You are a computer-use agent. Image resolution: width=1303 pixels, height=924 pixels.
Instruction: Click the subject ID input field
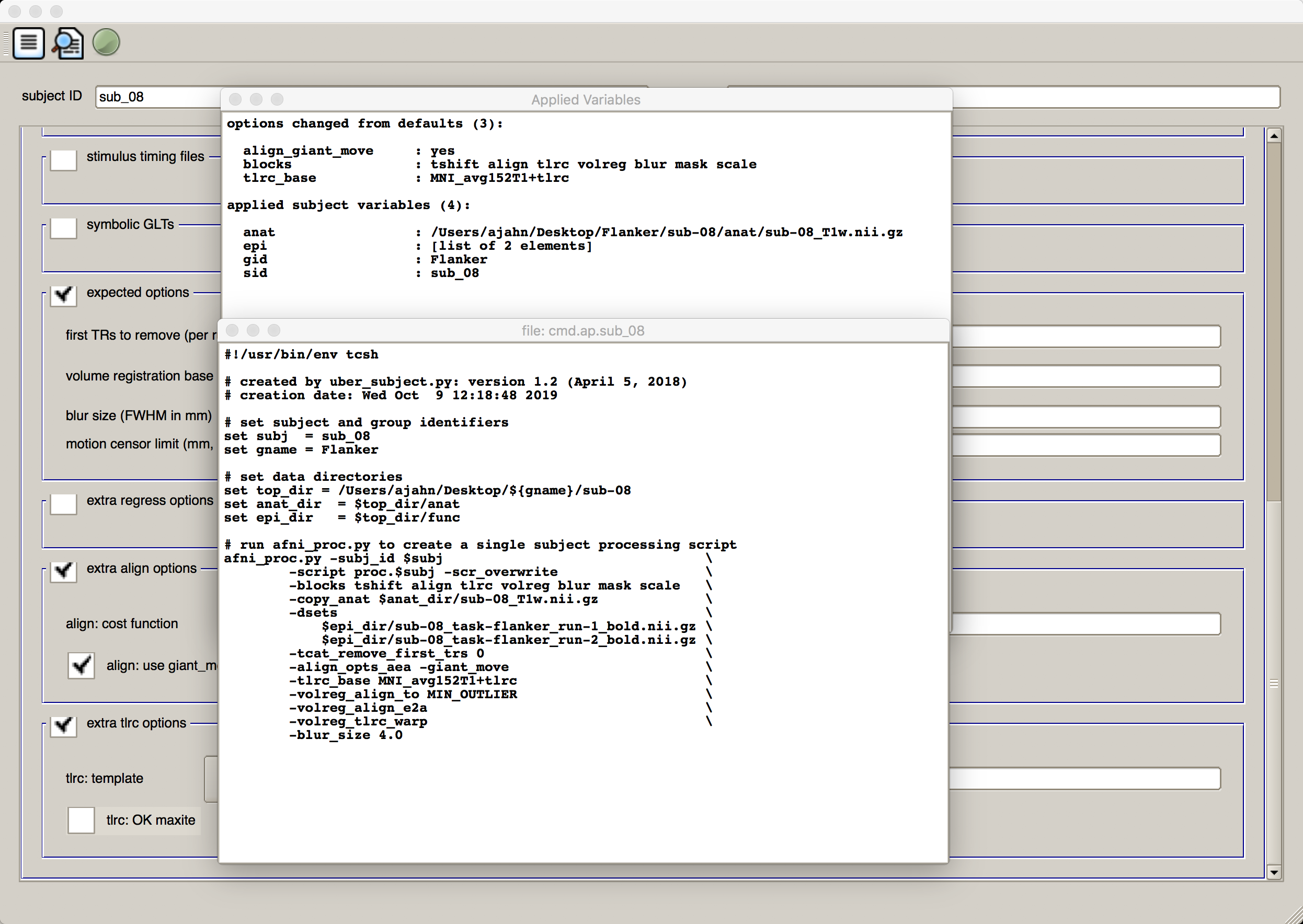tap(158, 97)
